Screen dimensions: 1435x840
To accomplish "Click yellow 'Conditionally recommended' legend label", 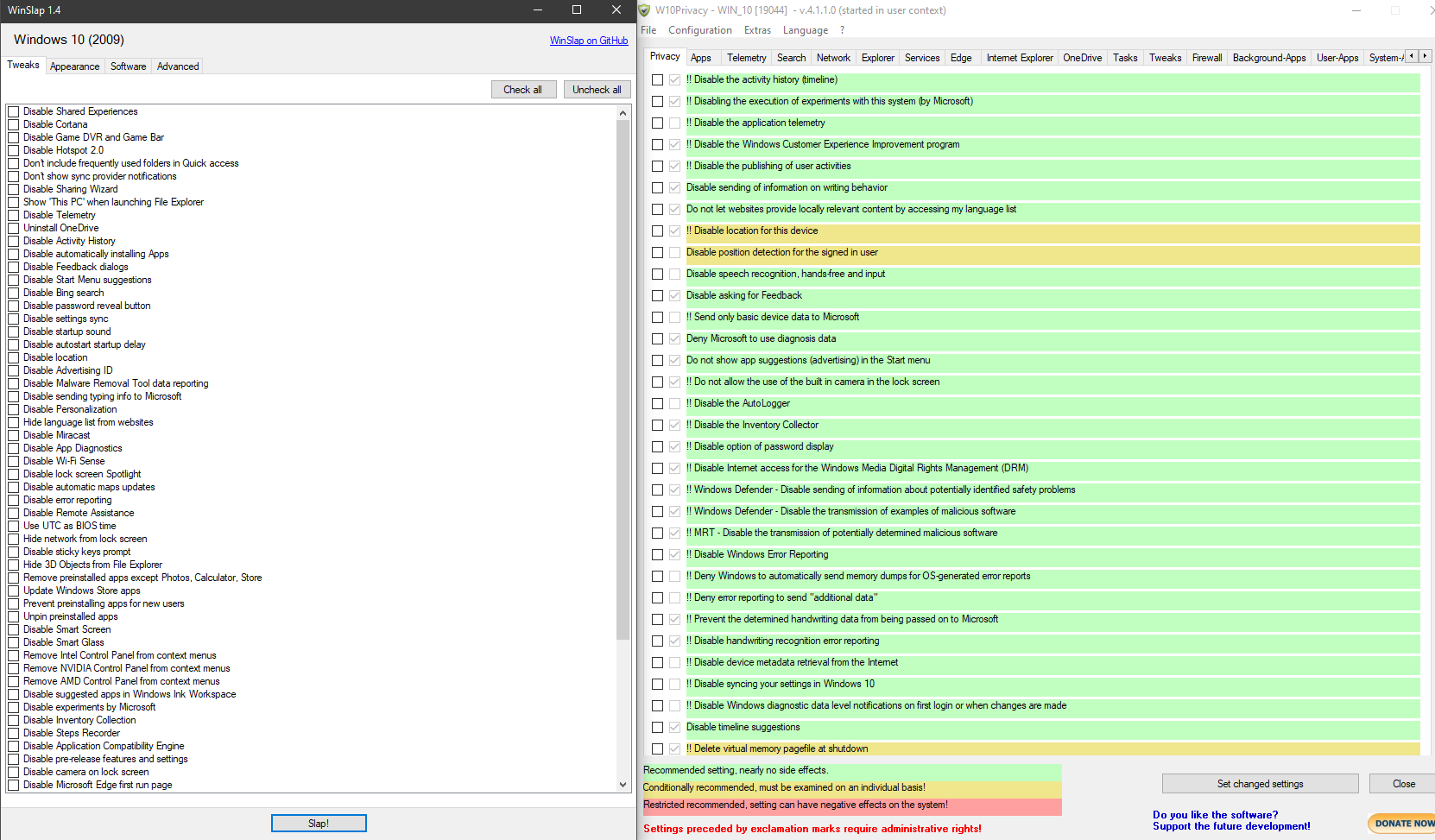I will pos(852,788).
